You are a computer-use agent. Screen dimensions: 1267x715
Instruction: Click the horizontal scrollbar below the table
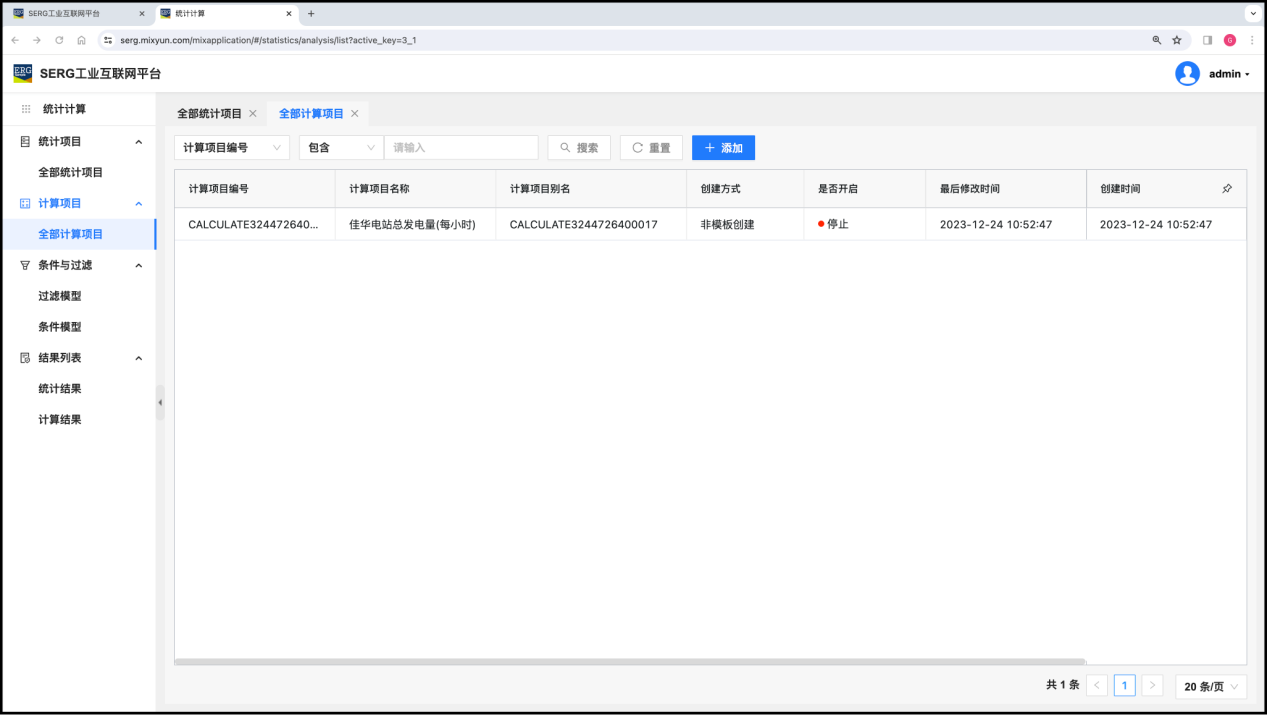(630, 661)
